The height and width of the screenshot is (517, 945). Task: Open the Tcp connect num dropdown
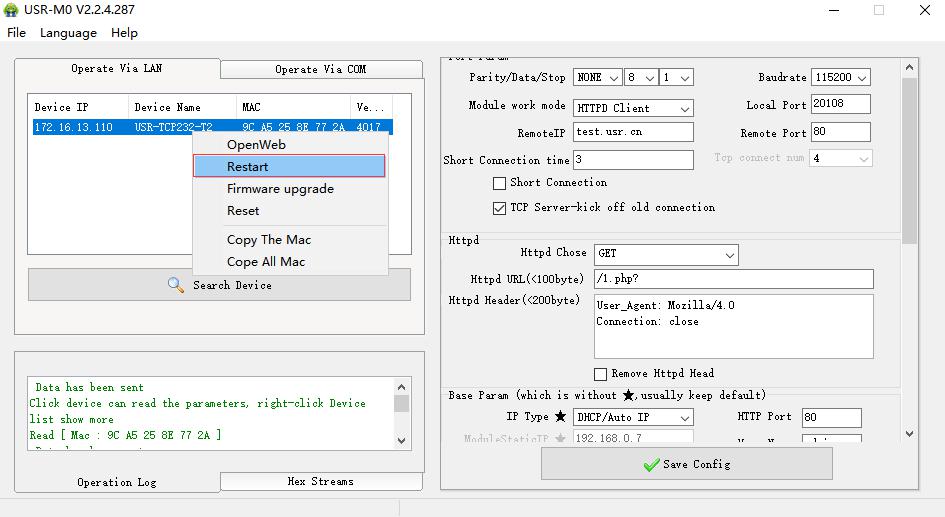tap(841, 158)
